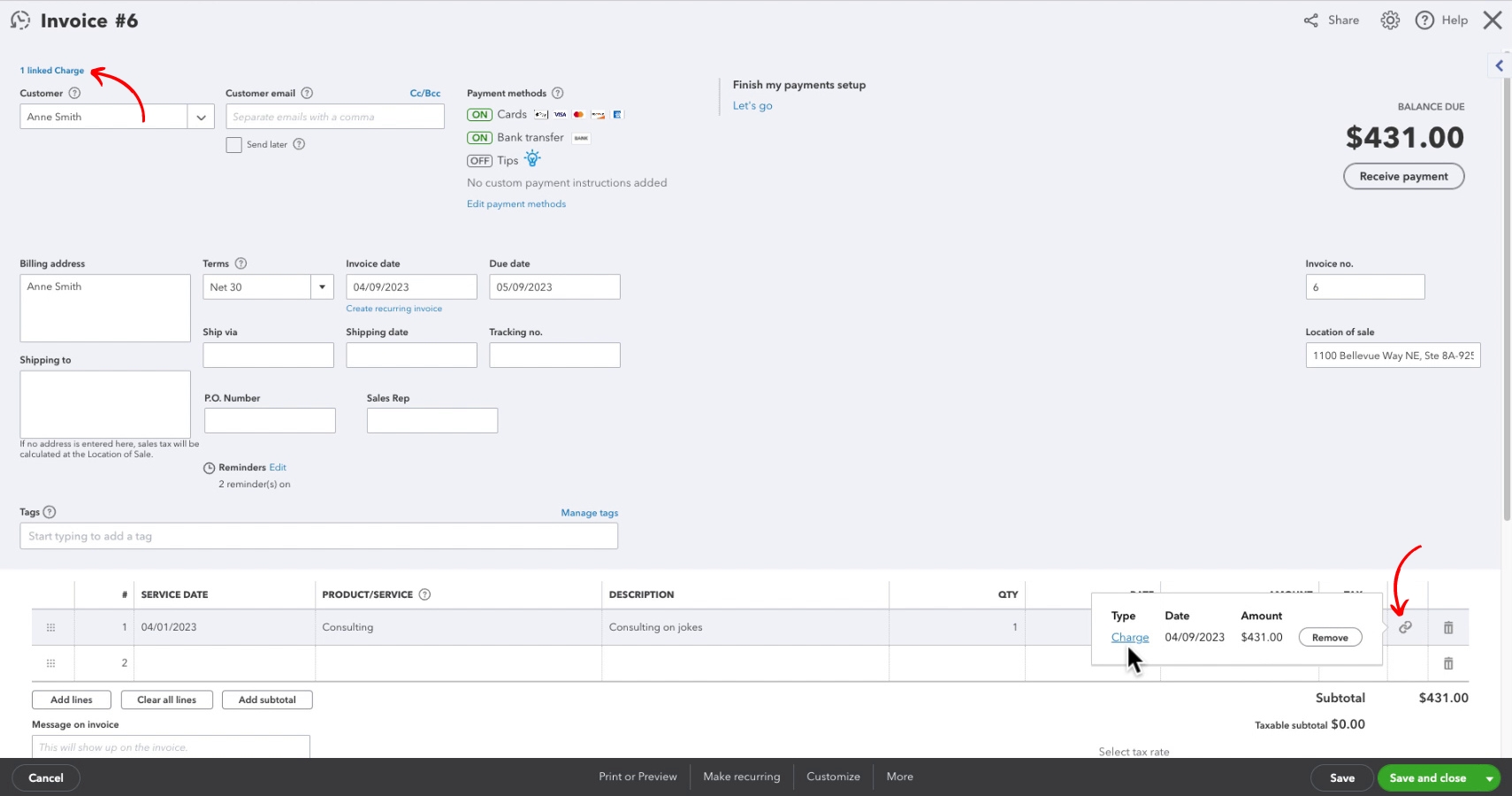This screenshot has height=796, width=1512.
Task: Click the Manage tags link
Action: [590, 513]
